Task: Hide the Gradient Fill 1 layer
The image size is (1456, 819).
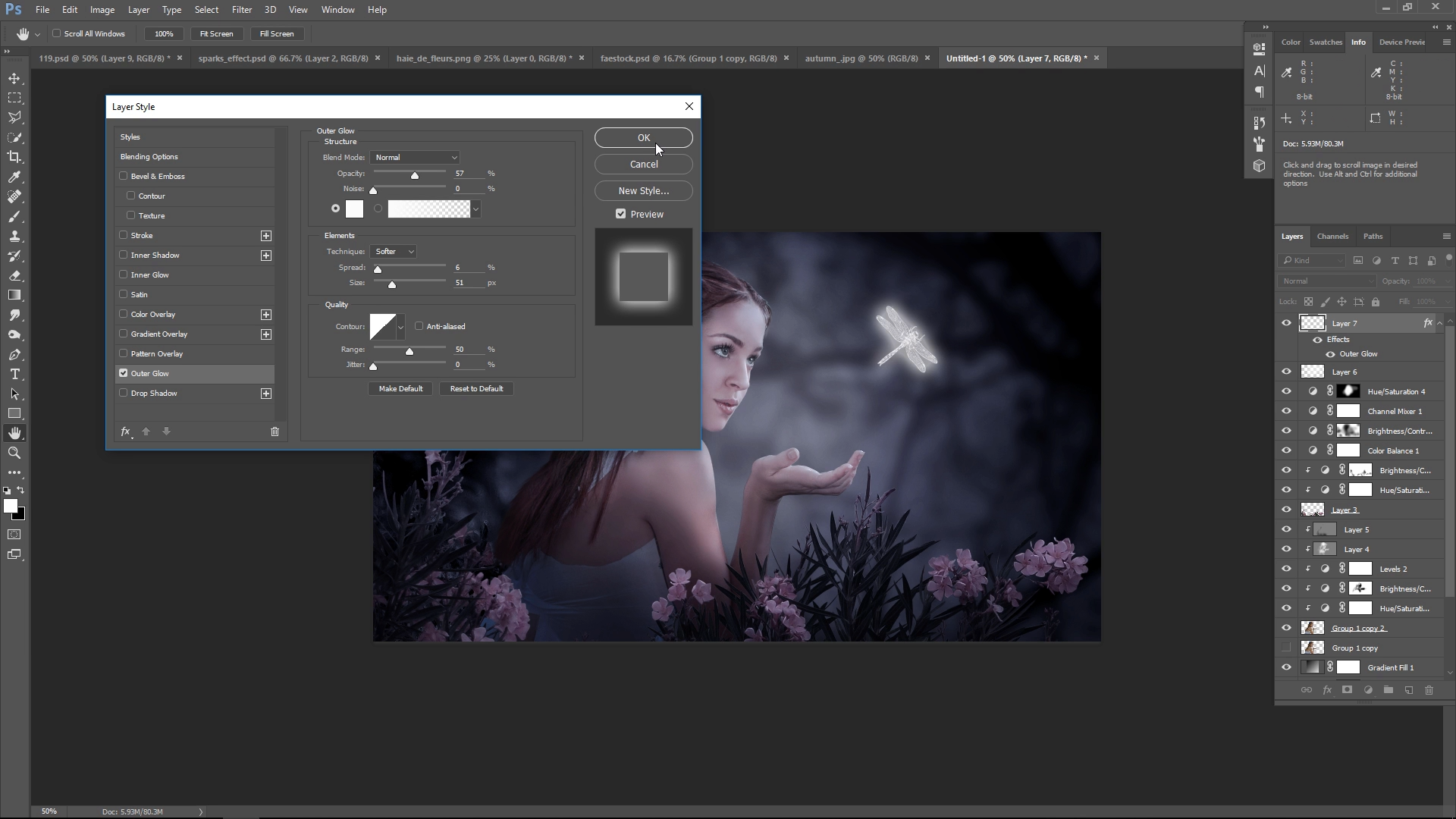Action: [x=1286, y=667]
